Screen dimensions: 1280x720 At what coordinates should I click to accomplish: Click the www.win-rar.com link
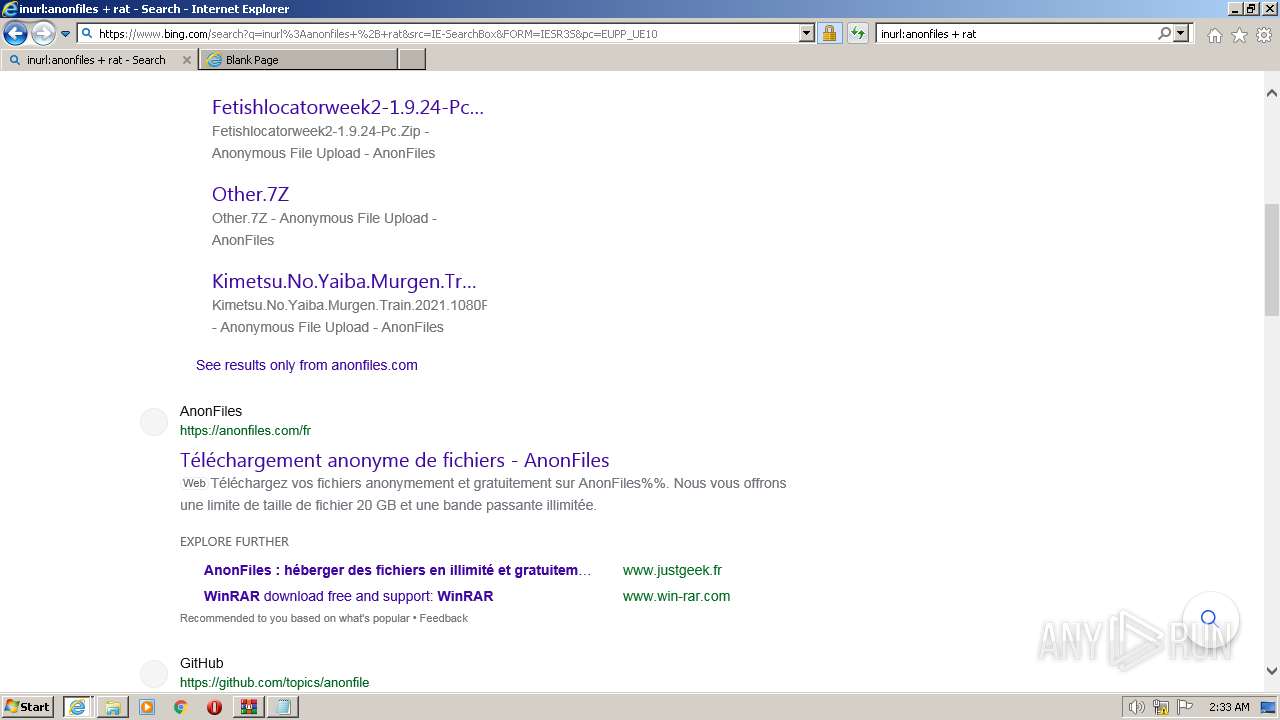(676, 596)
